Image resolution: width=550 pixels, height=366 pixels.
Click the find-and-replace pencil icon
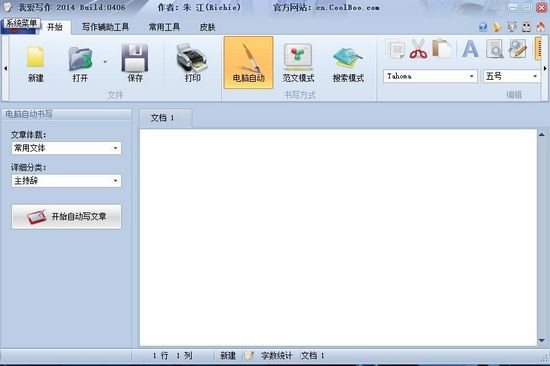[x=518, y=49]
